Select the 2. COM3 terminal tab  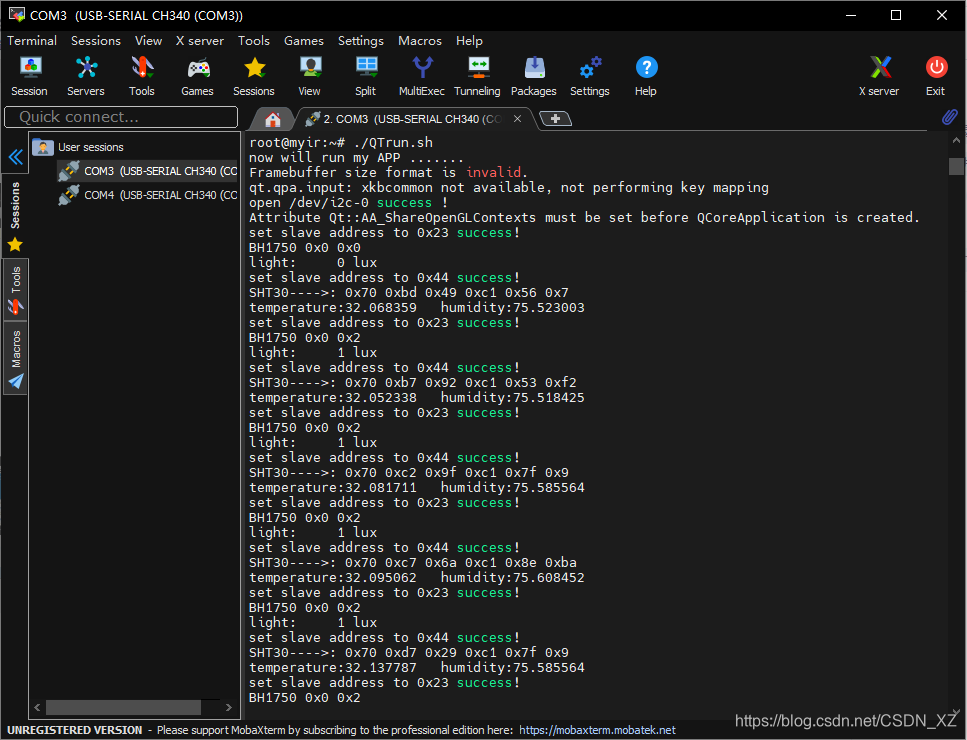pyautogui.click(x=412, y=119)
